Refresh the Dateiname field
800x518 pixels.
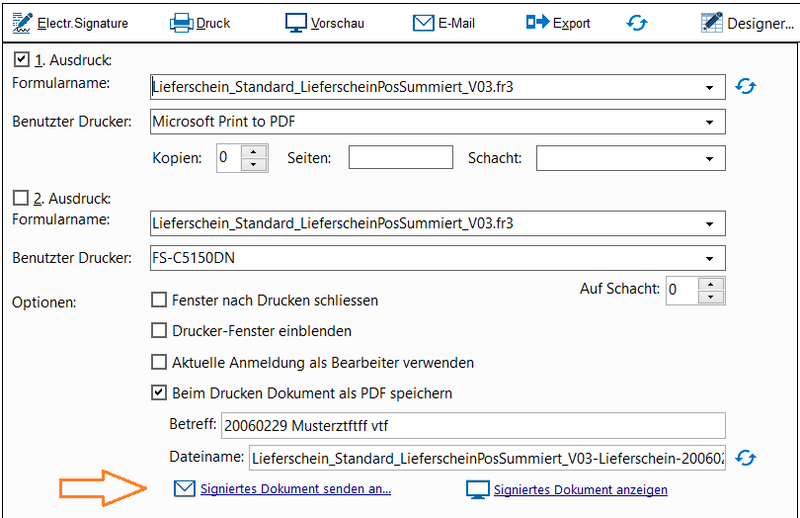coord(745,458)
